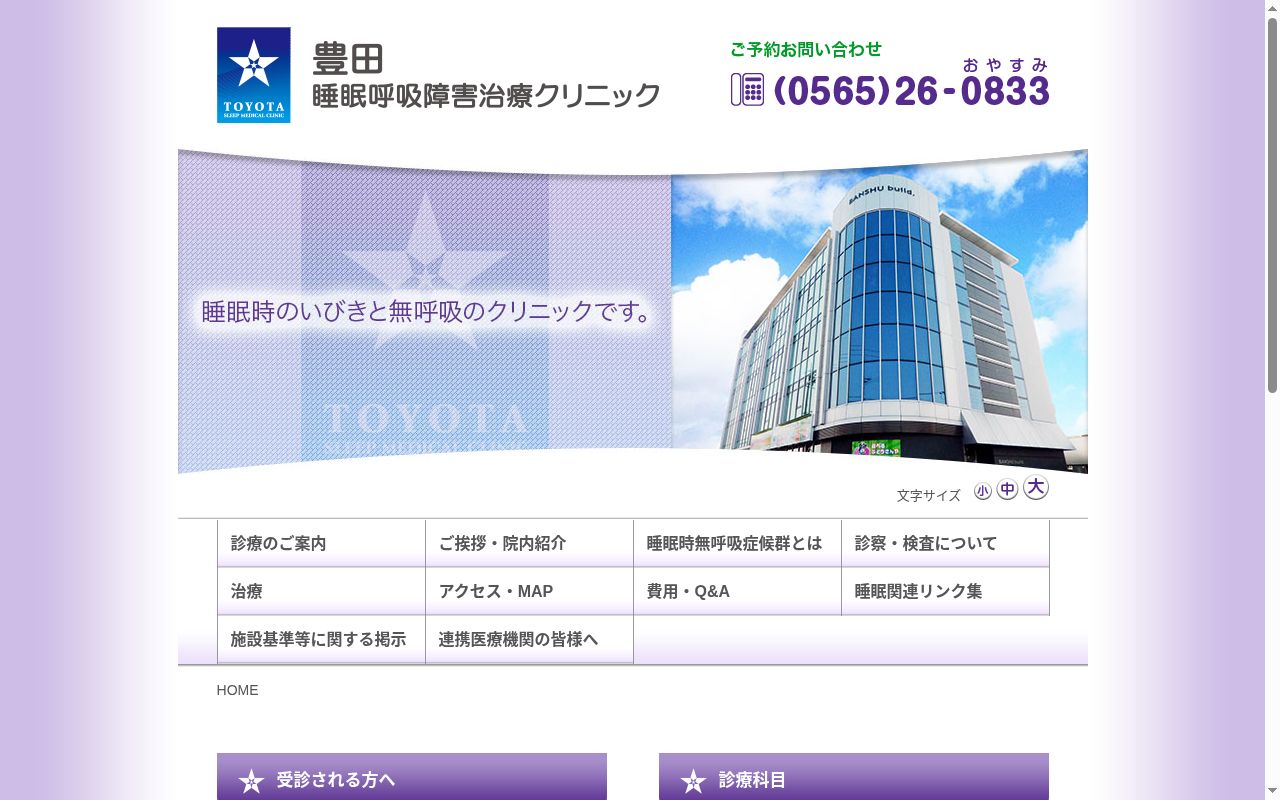Screen dimensions: 1280x800
Task: Click the ご予約お問い合わせ heading text
Action: 806,49
